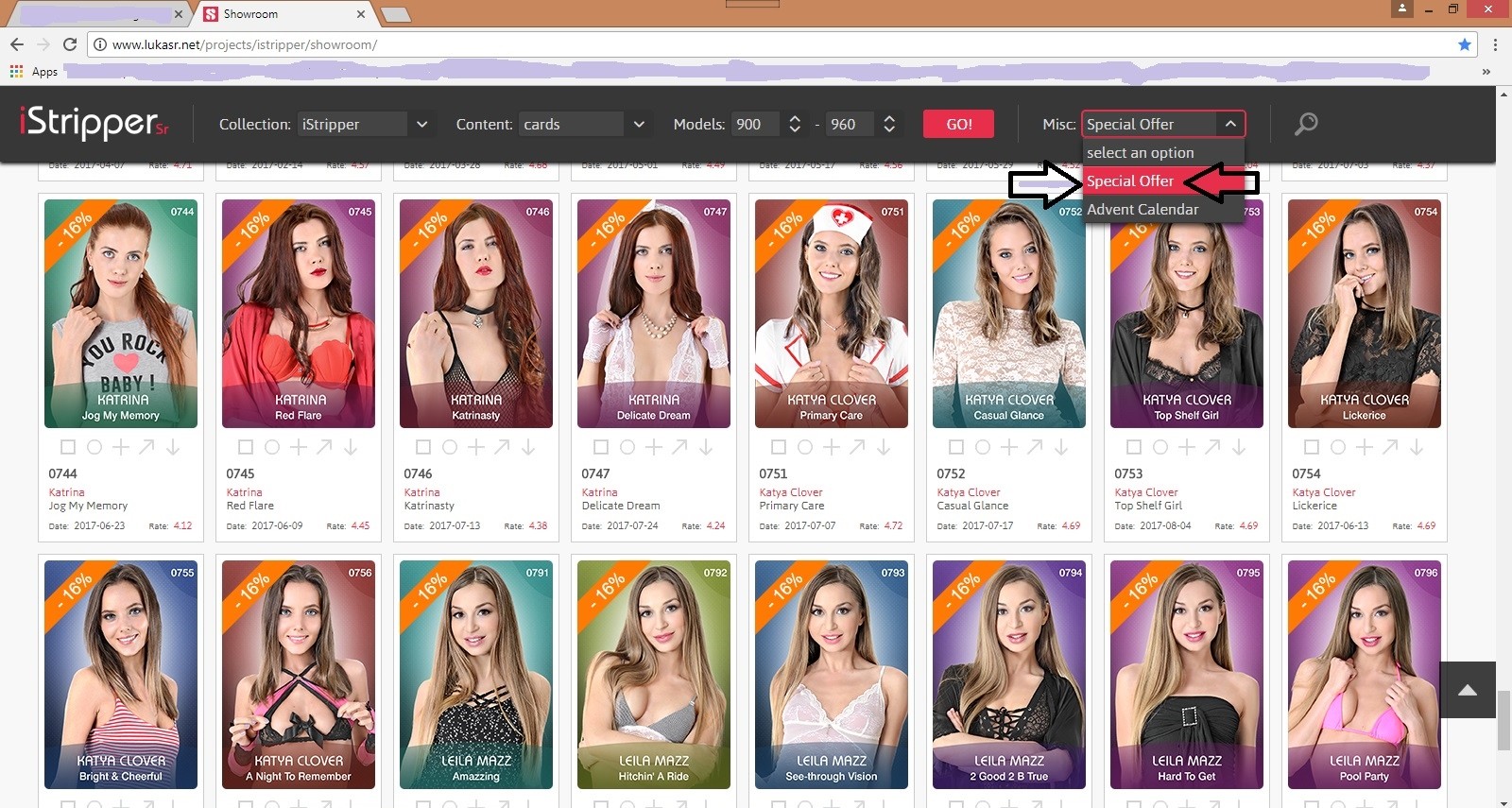Adjust the Models start value 900 stepper
The image size is (1512, 808).
(x=795, y=124)
